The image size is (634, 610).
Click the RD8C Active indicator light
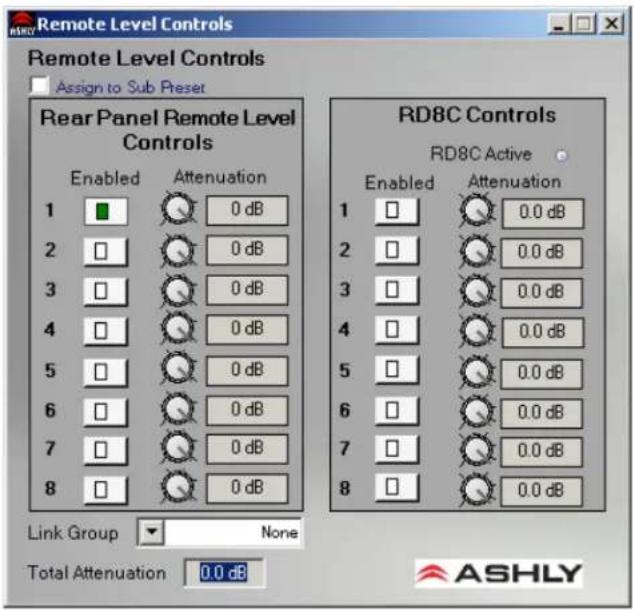click(561, 156)
